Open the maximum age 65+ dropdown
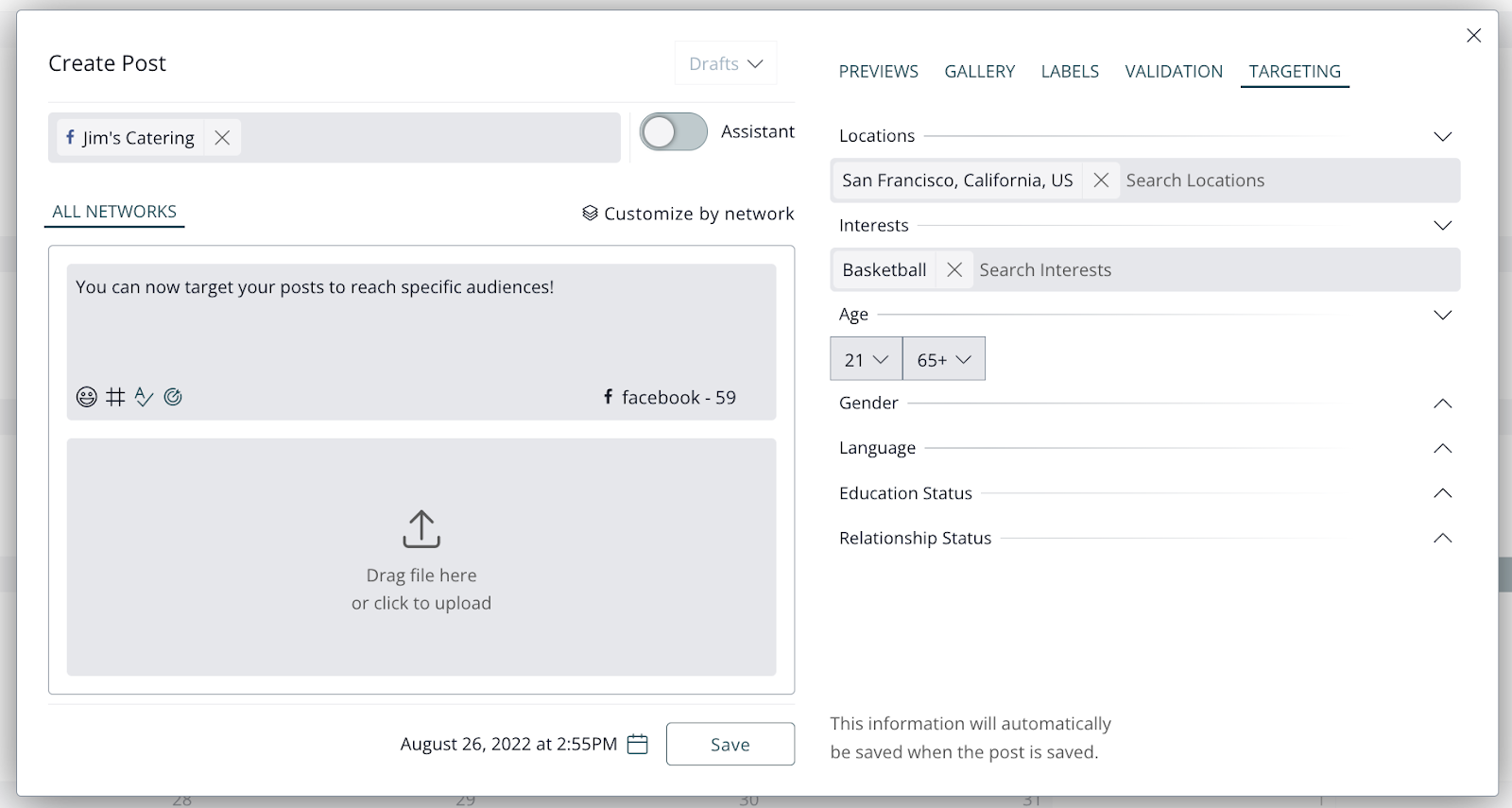Viewport: 1512px width, 808px height. click(x=944, y=359)
